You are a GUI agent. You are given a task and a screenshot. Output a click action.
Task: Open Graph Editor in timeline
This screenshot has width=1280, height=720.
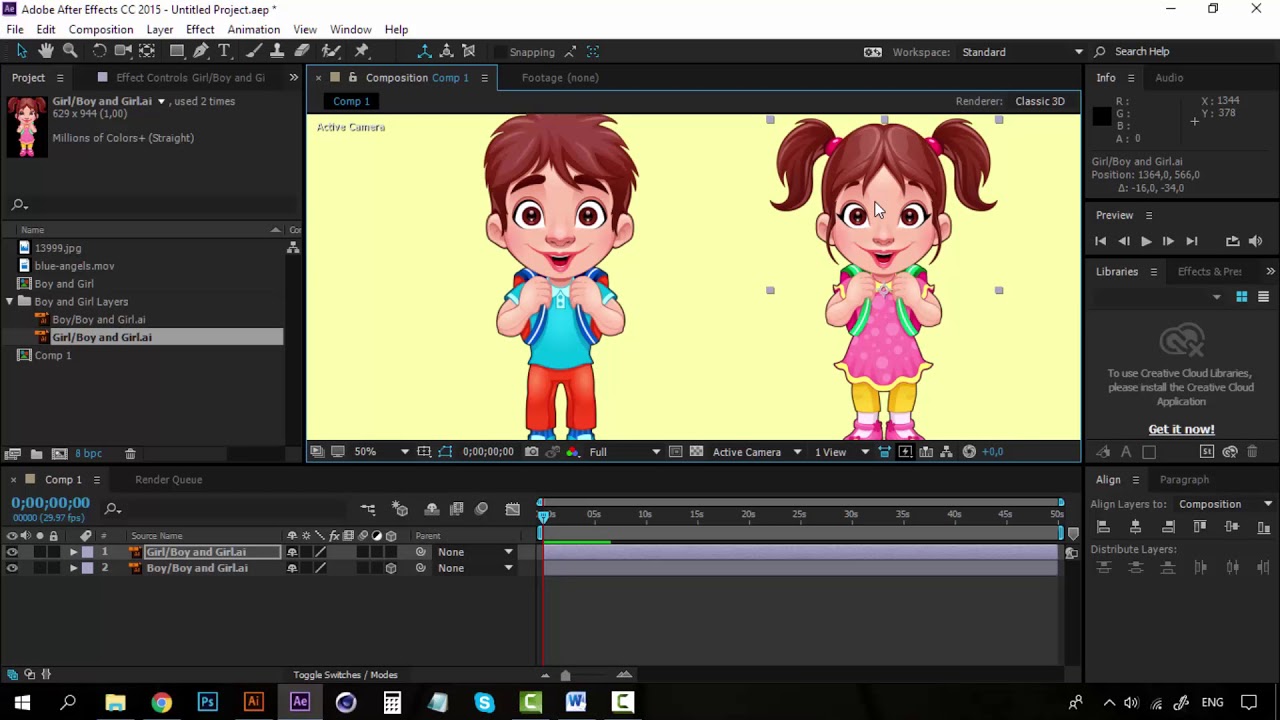click(513, 509)
